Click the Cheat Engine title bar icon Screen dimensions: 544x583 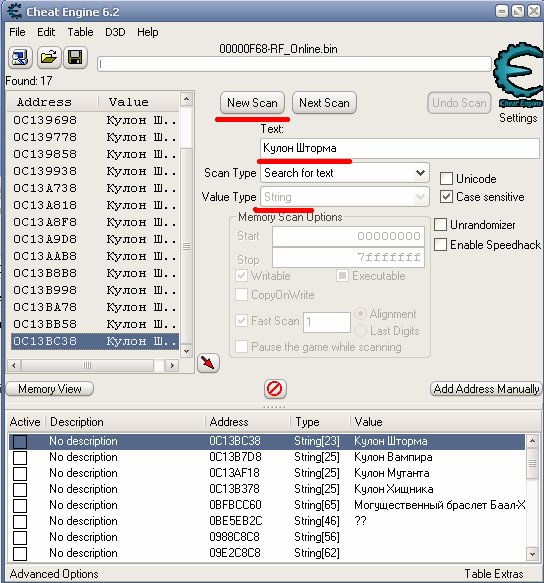(x=14, y=11)
